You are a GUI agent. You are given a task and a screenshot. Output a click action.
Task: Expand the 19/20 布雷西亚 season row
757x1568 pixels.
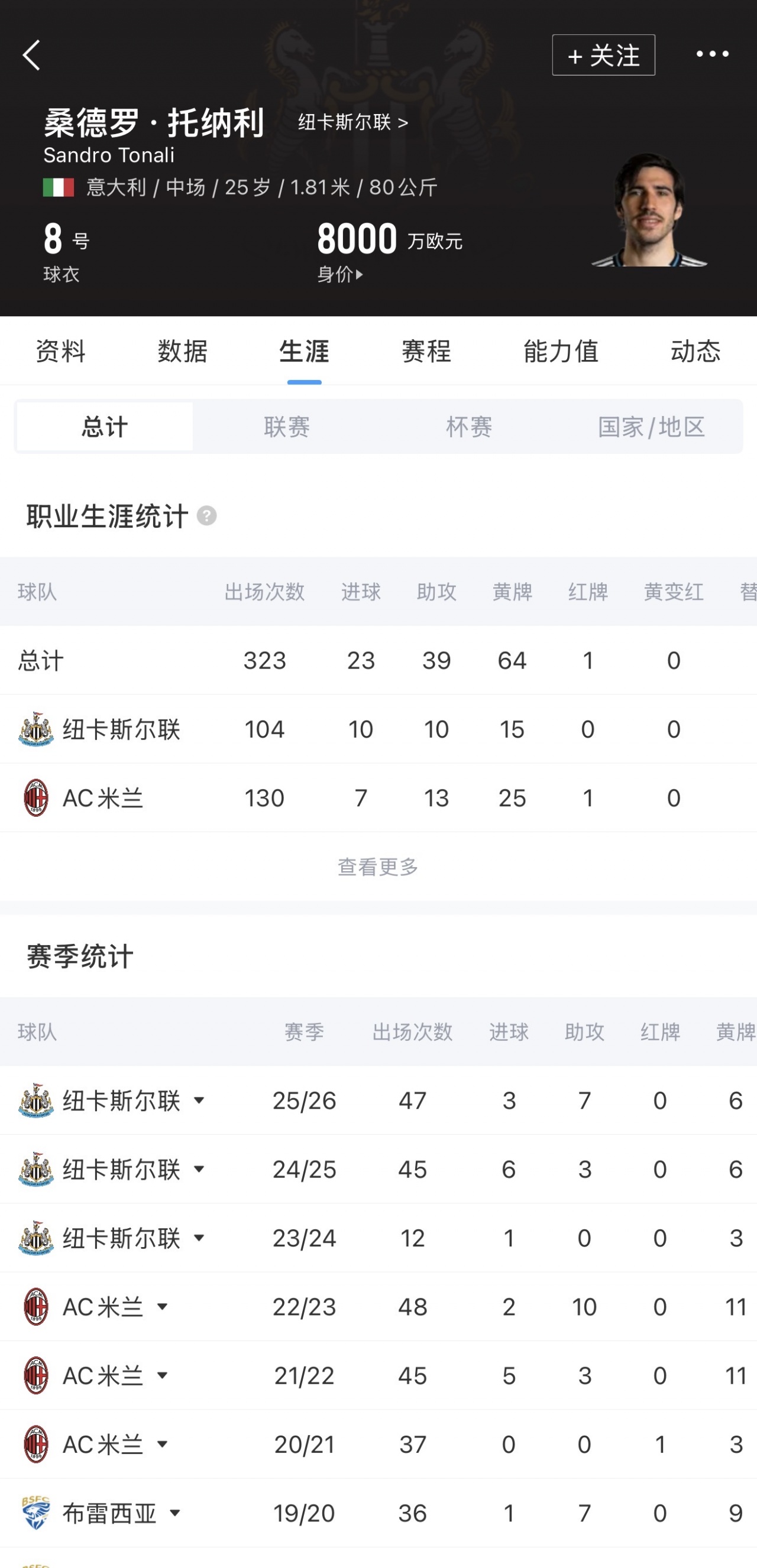coord(175,1513)
